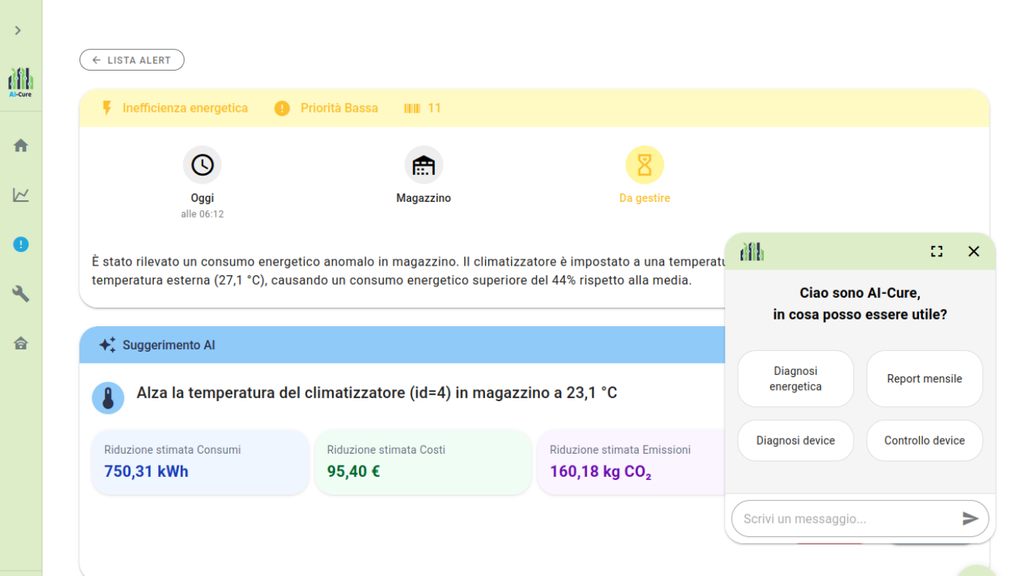Go back to Lista Alert
Image resolution: width=1024 pixels, height=576 pixels.
coord(132,60)
